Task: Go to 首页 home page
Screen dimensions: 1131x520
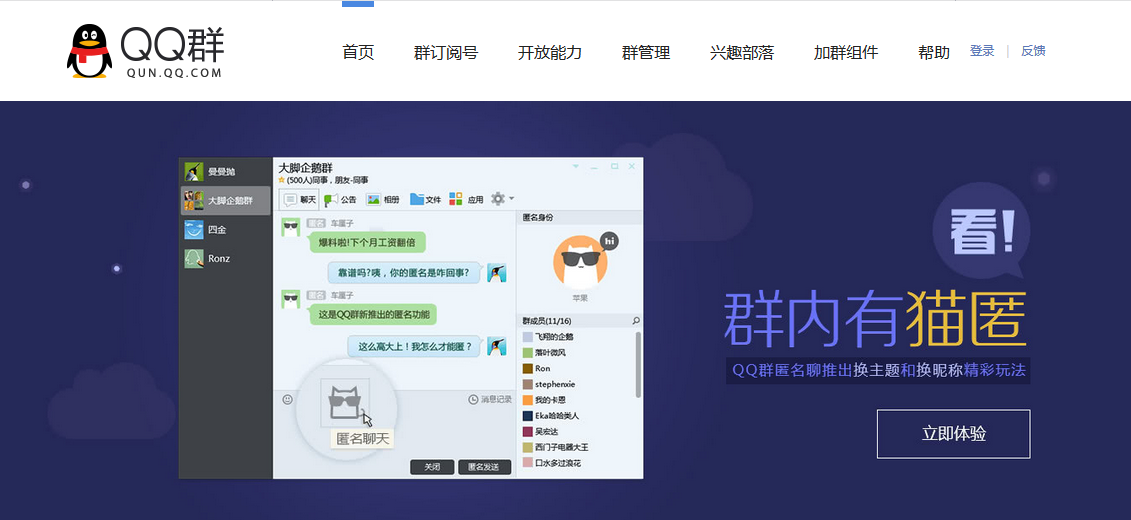Action: [x=358, y=53]
